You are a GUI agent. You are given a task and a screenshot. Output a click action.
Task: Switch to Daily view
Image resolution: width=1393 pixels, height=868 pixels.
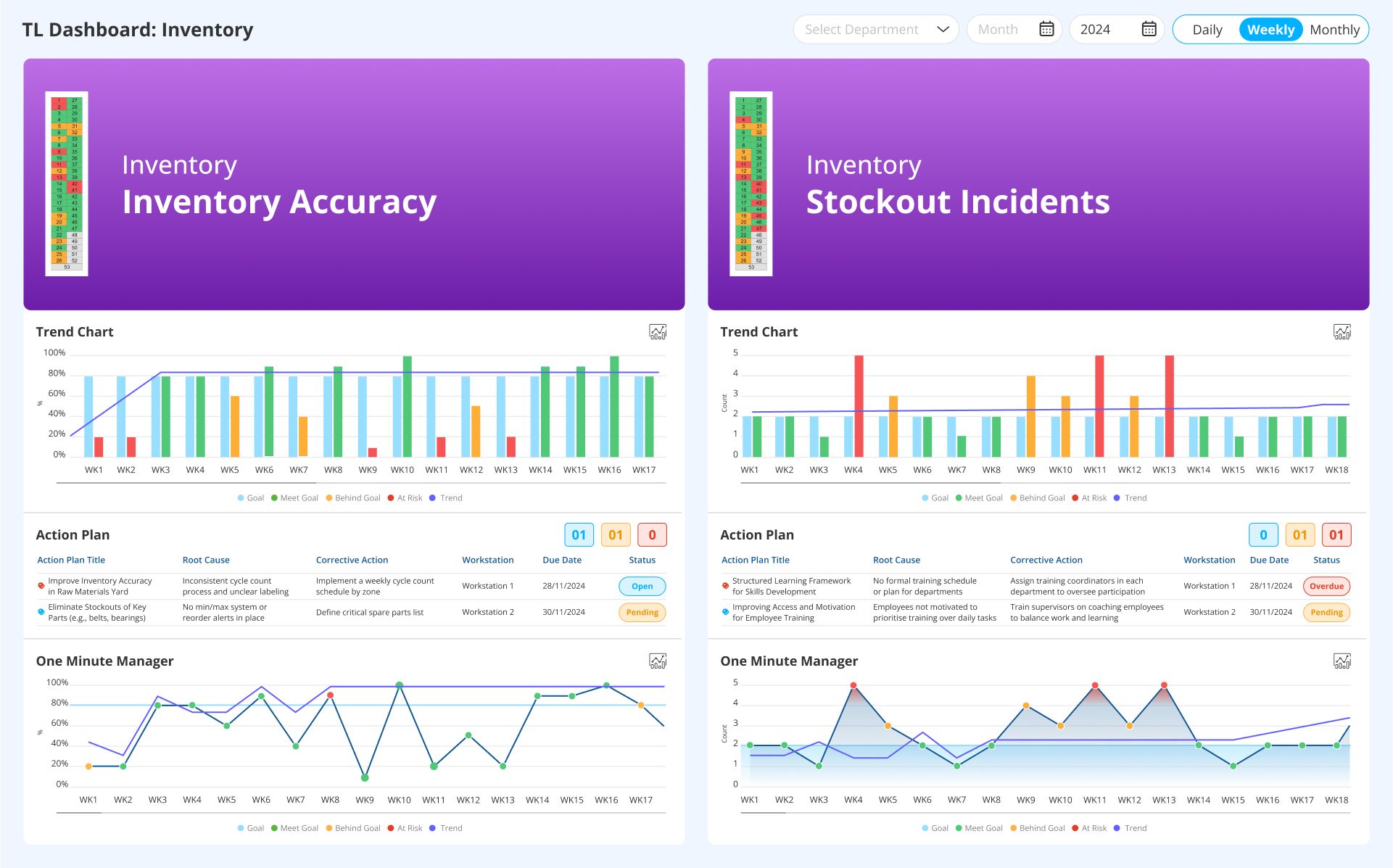[1207, 29]
